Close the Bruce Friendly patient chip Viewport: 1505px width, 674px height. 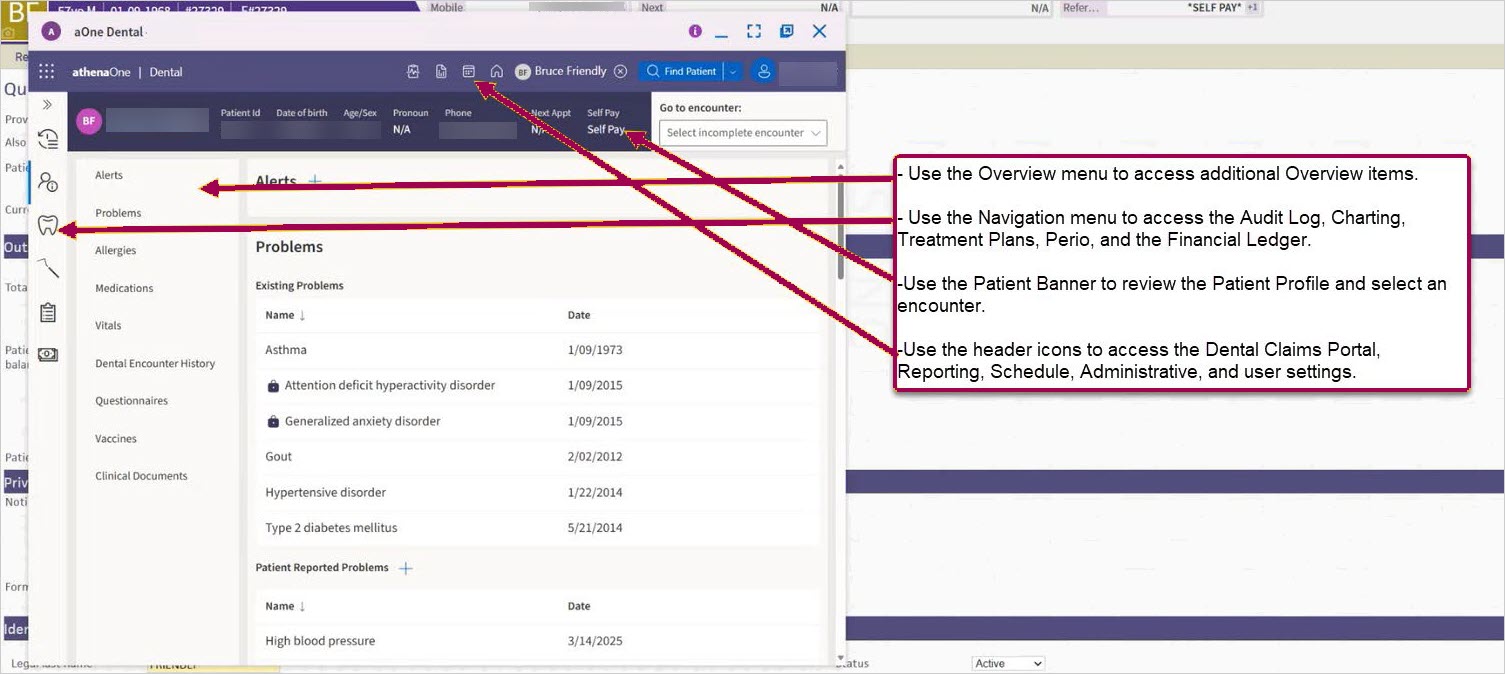point(620,71)
